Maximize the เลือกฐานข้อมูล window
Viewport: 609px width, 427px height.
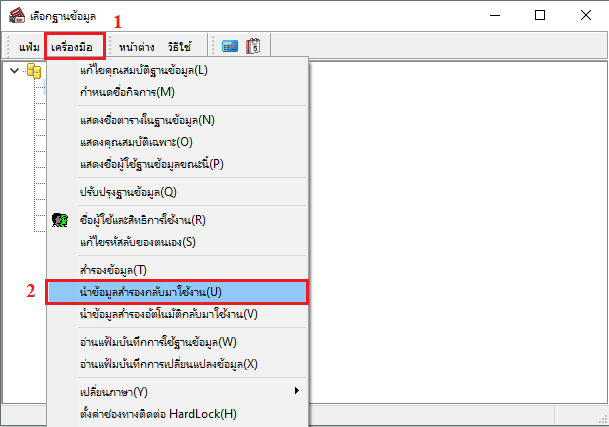click(x=540, y=15)
